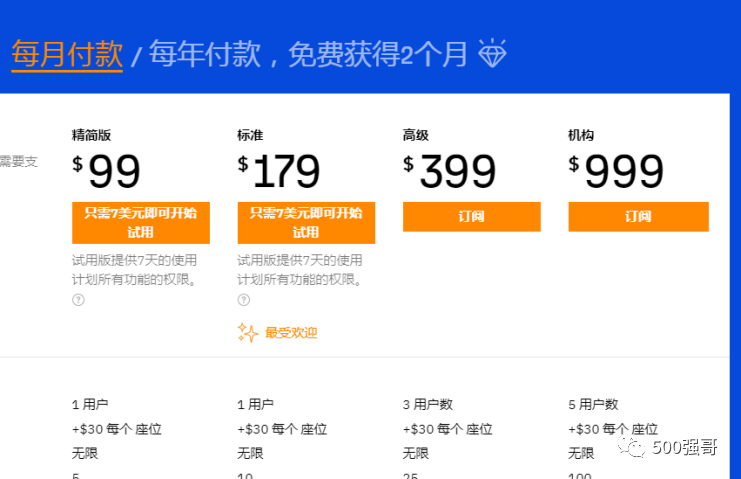Start the 标准 plan $7 trial

click(306, 222)
